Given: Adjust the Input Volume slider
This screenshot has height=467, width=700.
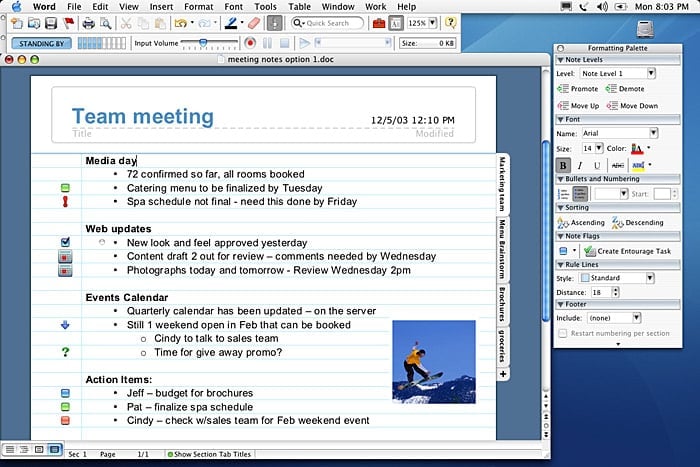Looking at the screenshot, I should point(203,43).
